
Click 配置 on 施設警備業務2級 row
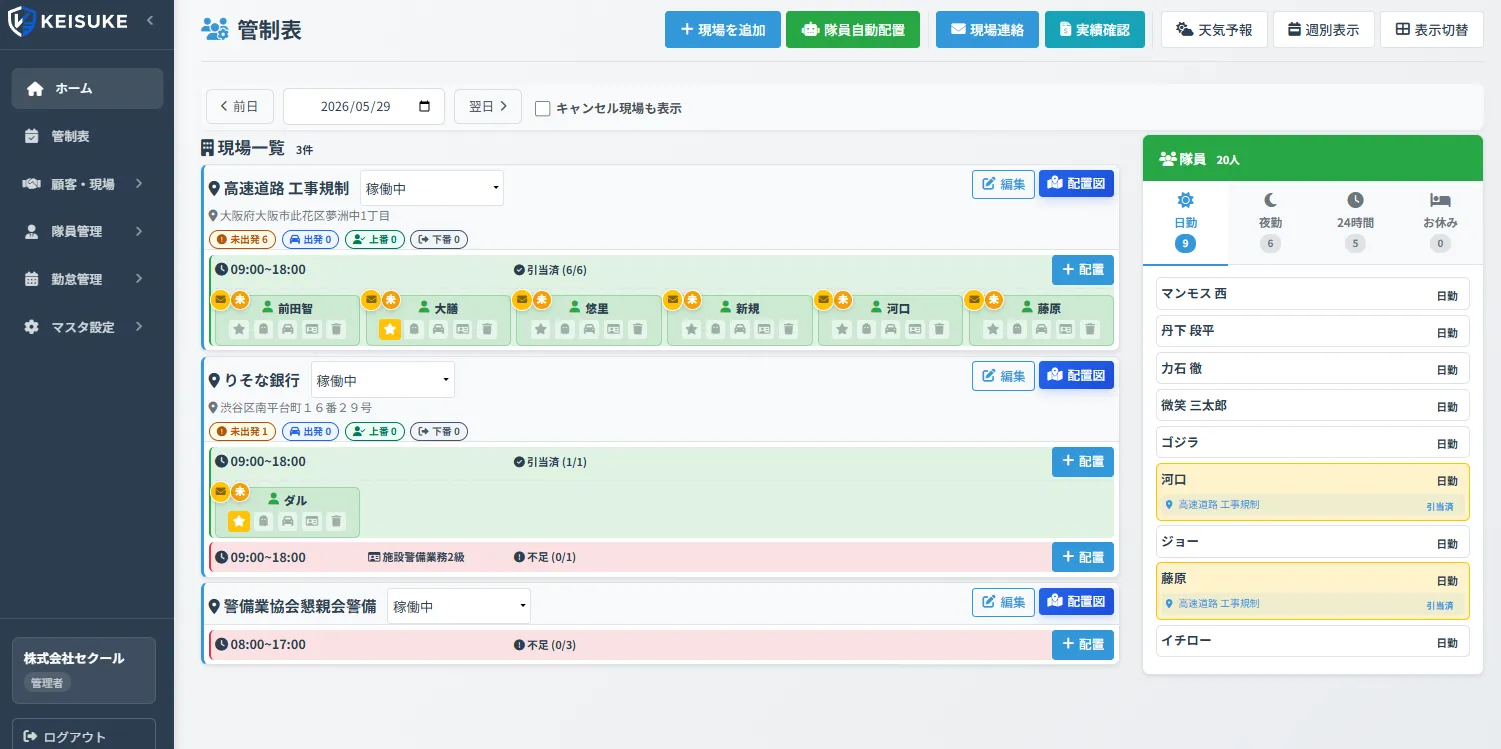(1082, 556)
